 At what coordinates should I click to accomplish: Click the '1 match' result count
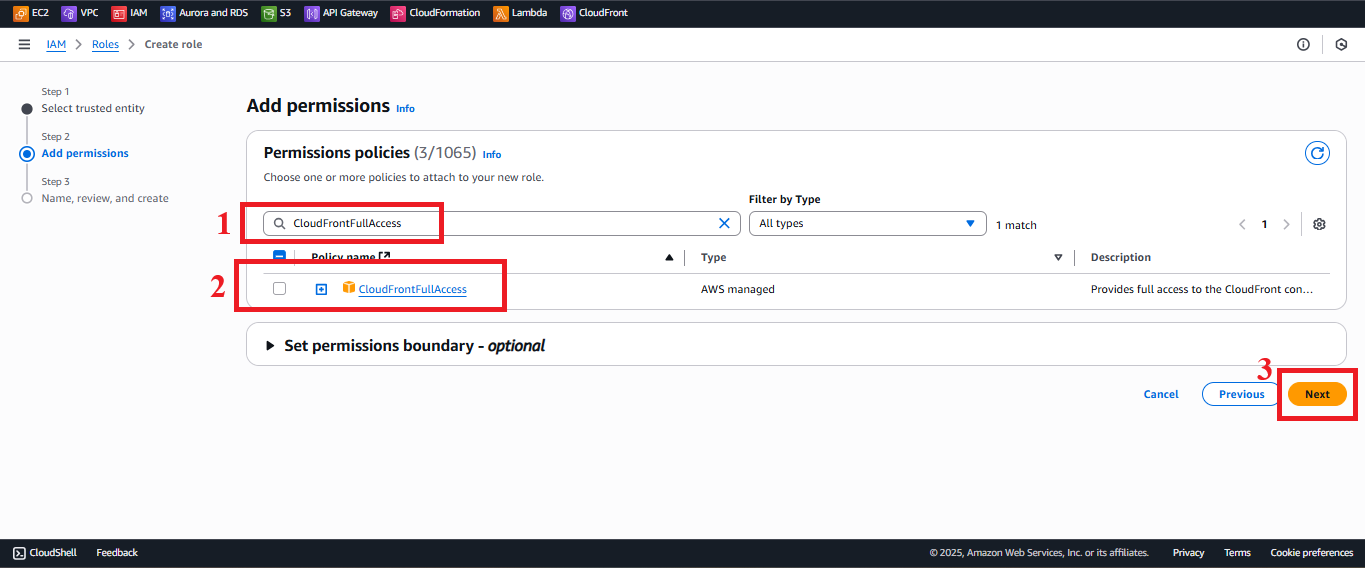(1016, 225)
